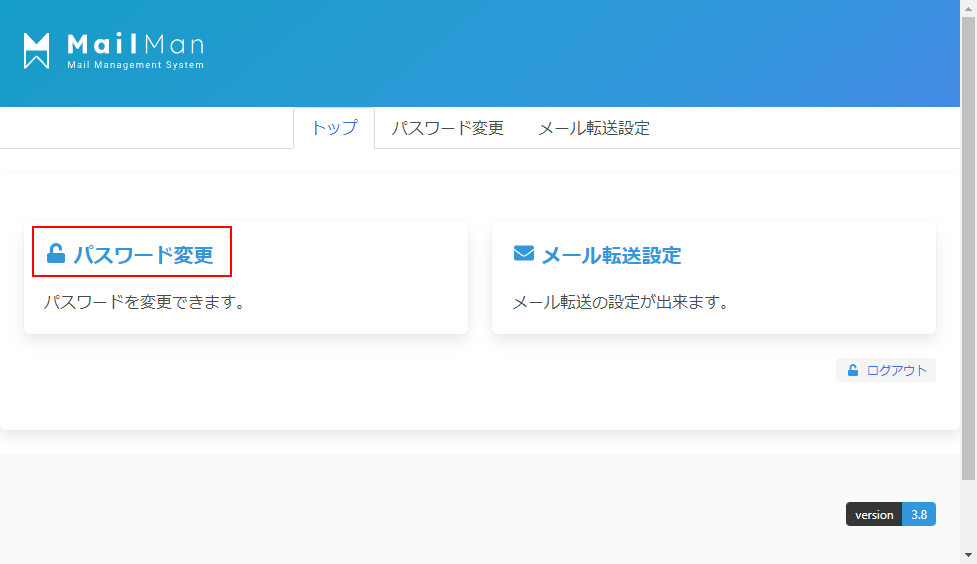
Task: Click the メール転送の設定が出来ます。 description text
Action: [620, 302]
